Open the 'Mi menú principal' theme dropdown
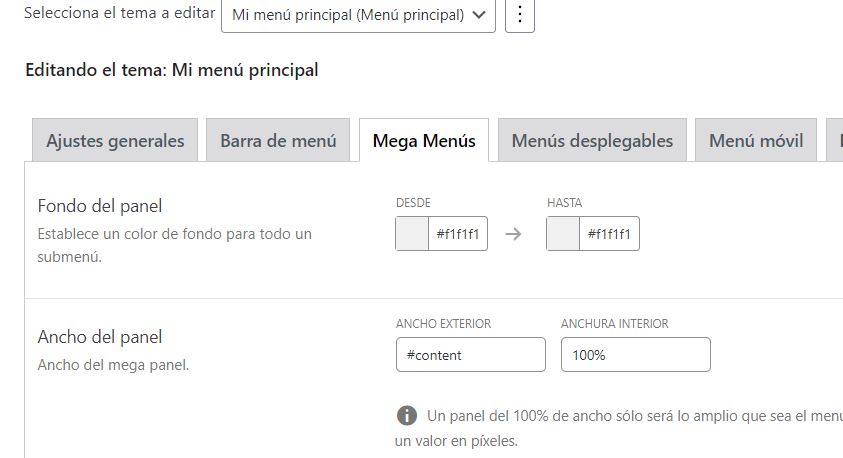This screenshot has width=843, height=458. (x=358, y=15)
